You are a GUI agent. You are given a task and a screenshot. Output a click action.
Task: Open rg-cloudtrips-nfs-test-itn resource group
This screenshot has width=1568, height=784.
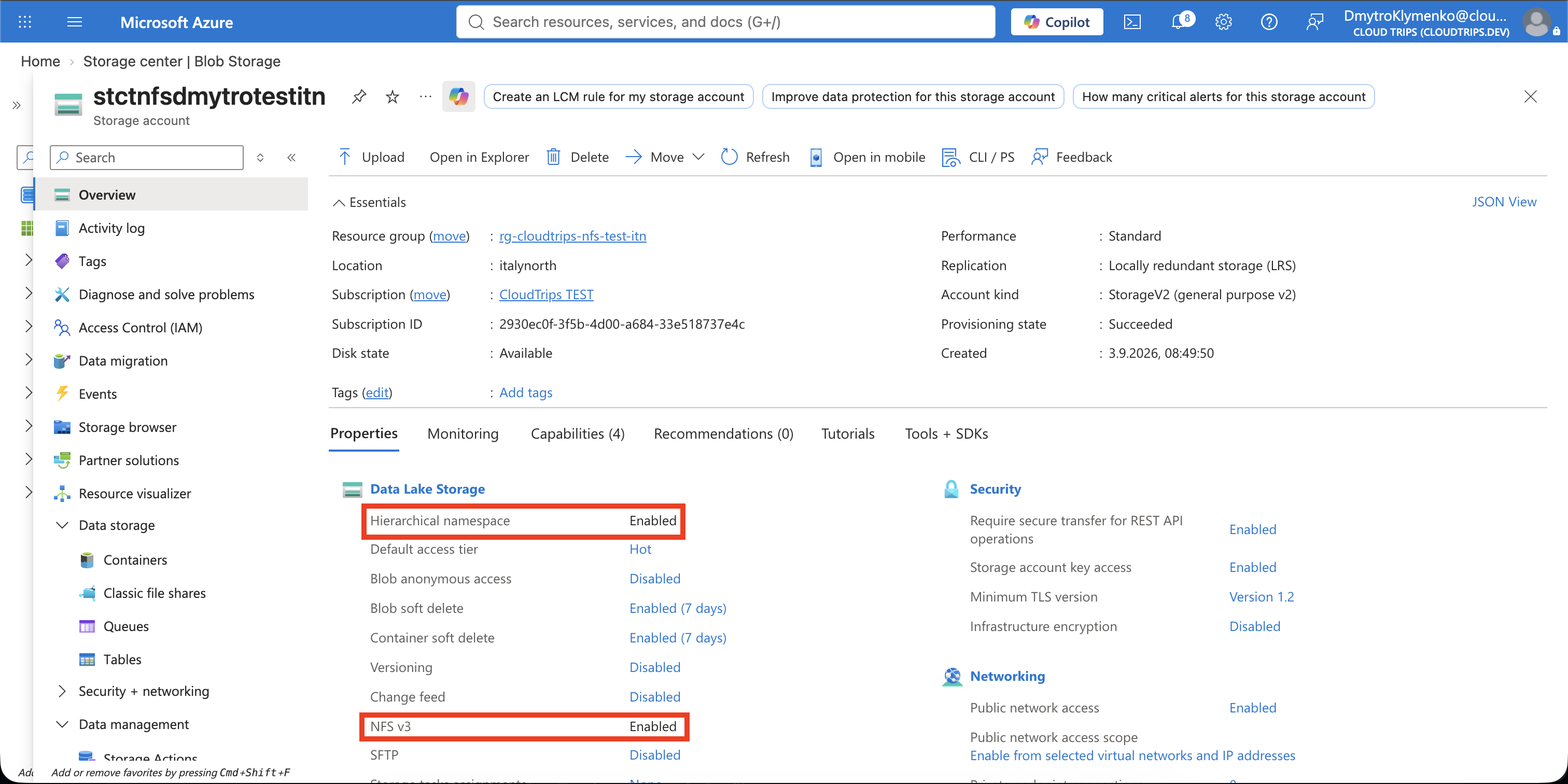[x=572, y=235]
